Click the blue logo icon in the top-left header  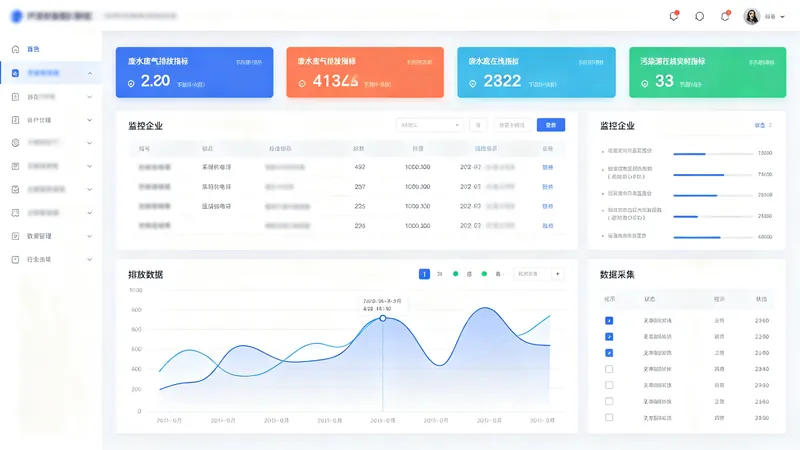[17, 16]
